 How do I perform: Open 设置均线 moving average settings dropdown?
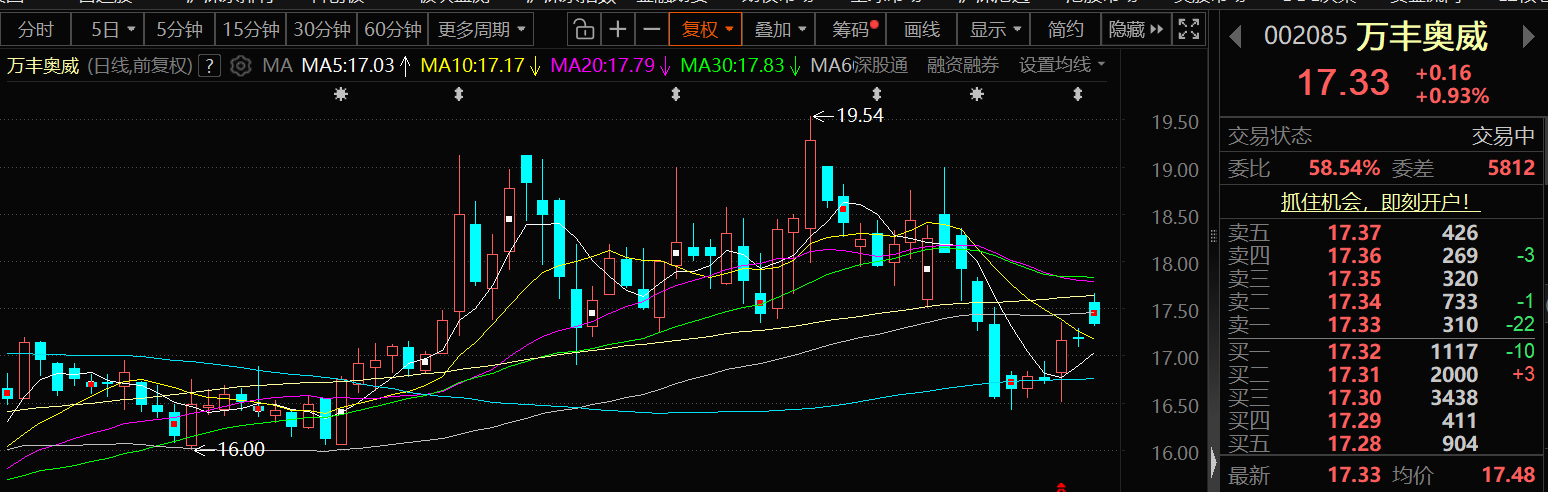(1062, 67)
